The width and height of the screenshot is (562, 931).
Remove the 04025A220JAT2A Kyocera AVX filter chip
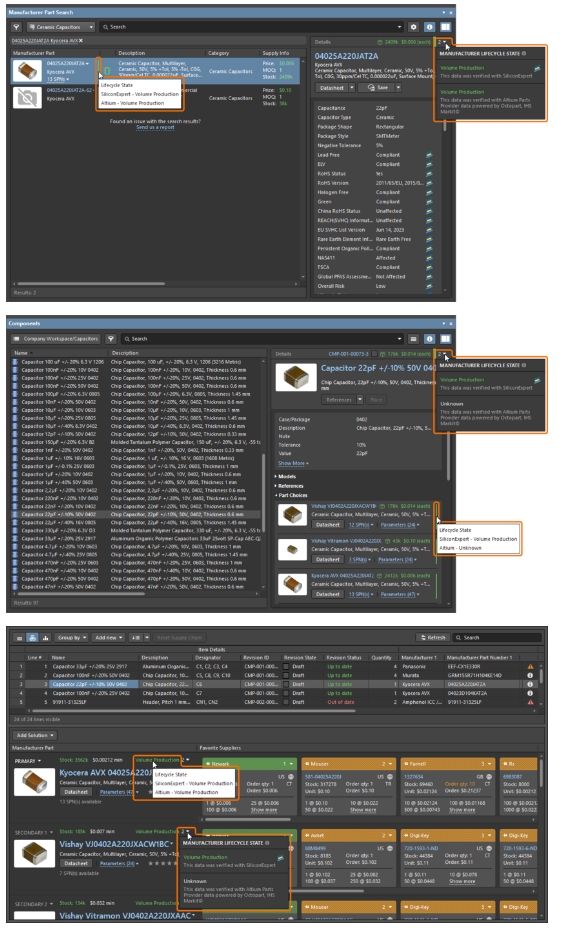81,40
